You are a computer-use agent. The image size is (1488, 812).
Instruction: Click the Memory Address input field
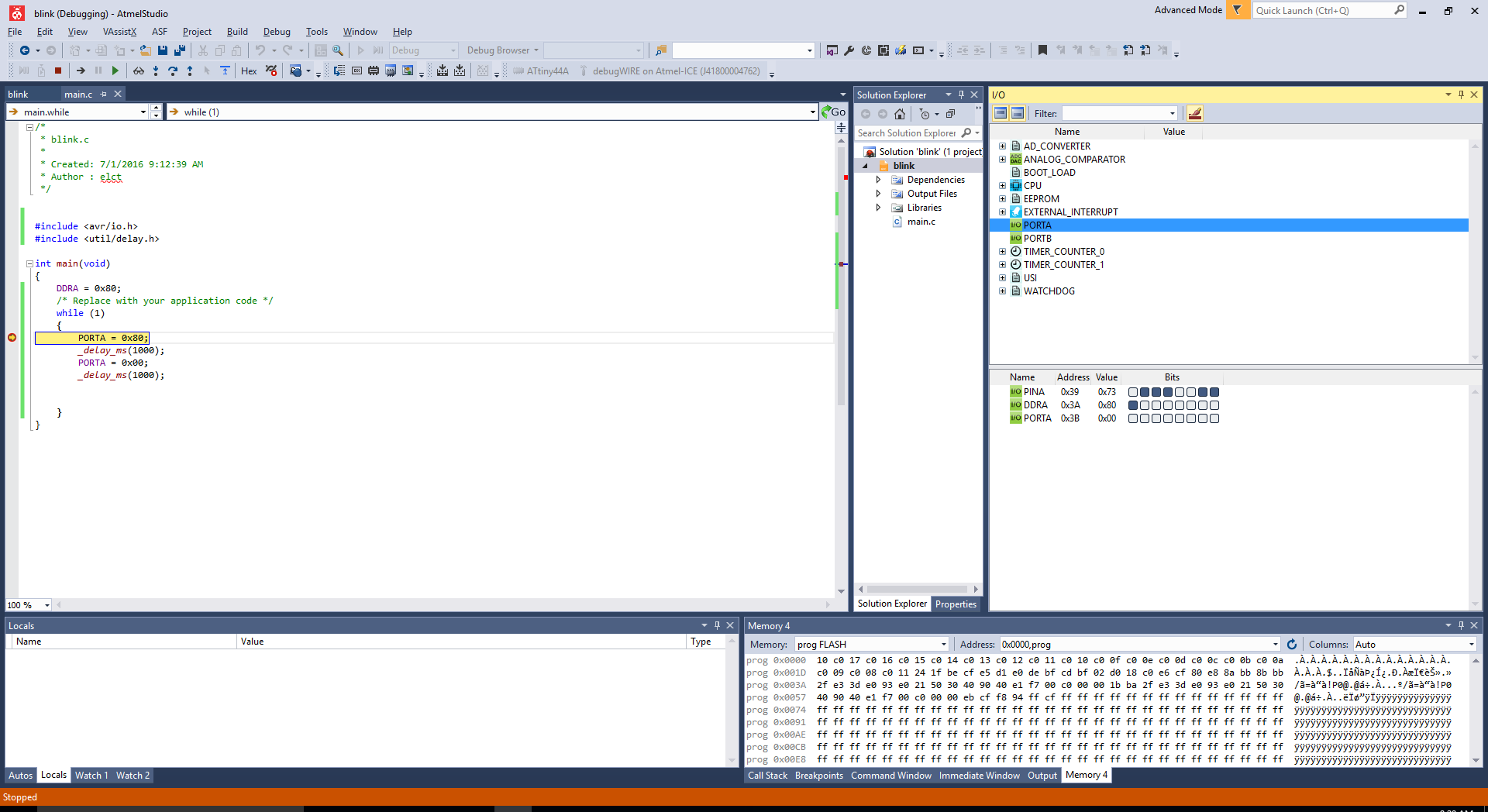pyautogui.click(x=1134, y=644)
